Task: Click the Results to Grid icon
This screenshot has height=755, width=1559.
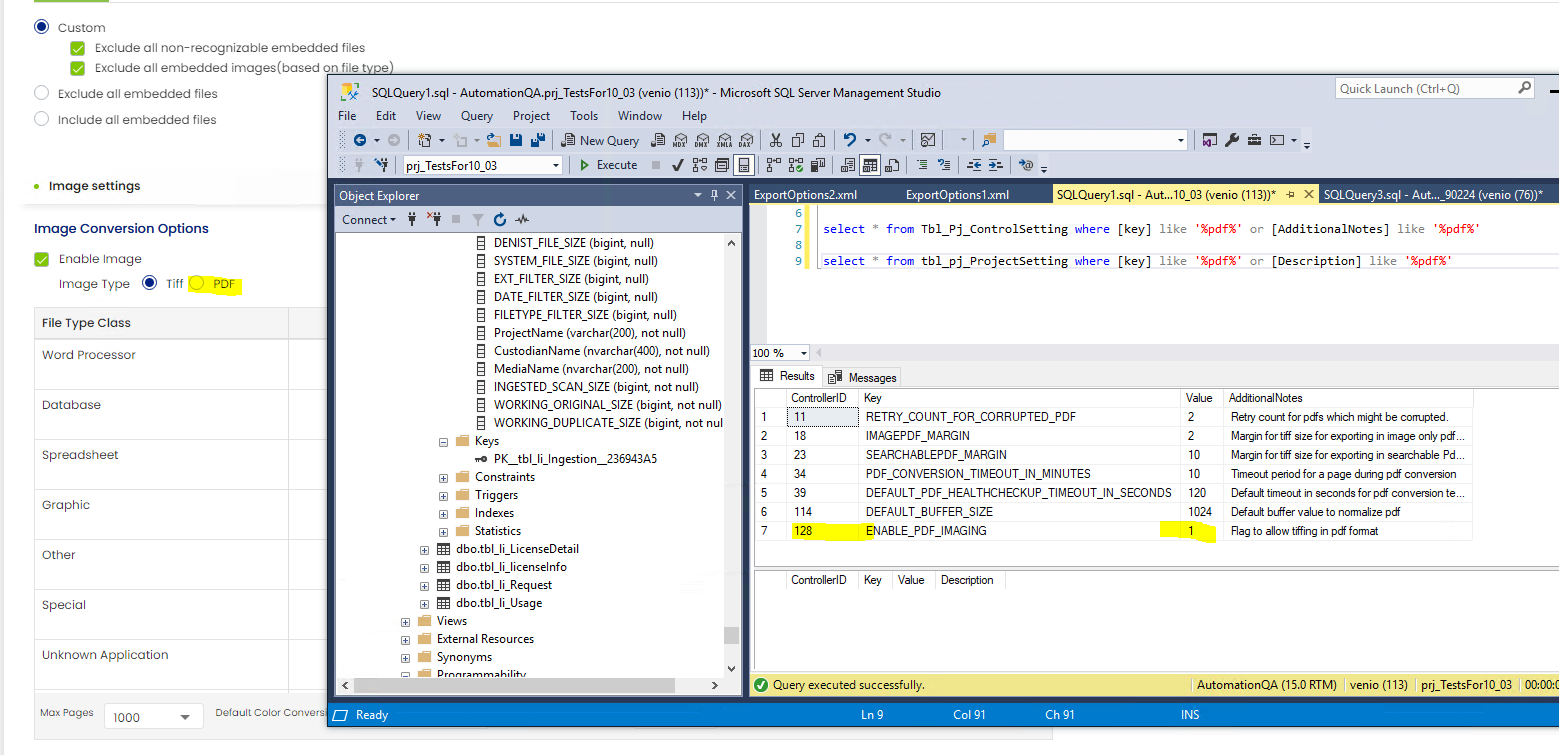Action: coord(870,165)
